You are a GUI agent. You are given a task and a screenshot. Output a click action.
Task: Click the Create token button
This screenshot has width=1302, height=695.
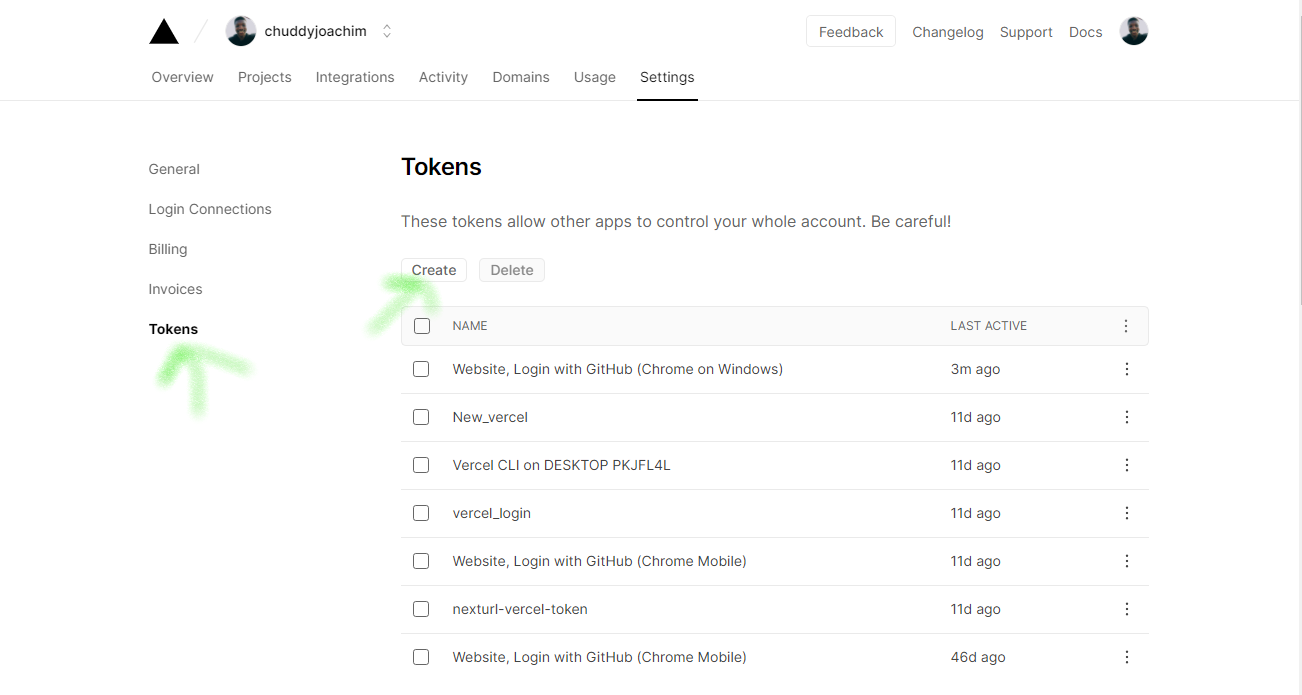434,270
